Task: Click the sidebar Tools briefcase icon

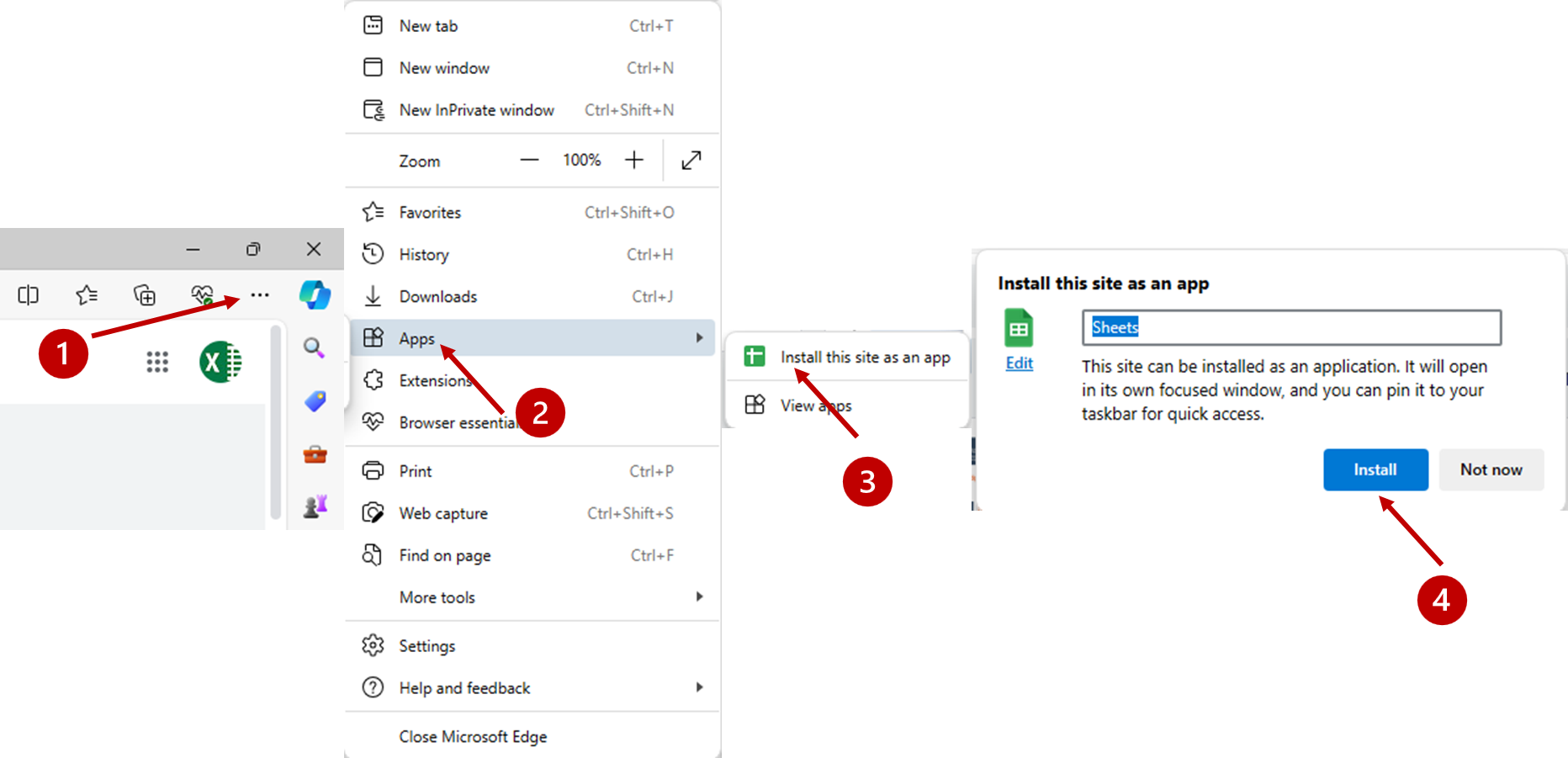Action: tap(315, 455)
